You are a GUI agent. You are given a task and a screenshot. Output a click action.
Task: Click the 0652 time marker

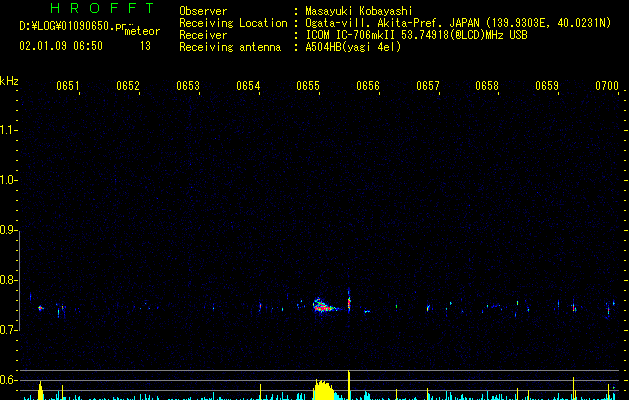click(x=128, y=85)
